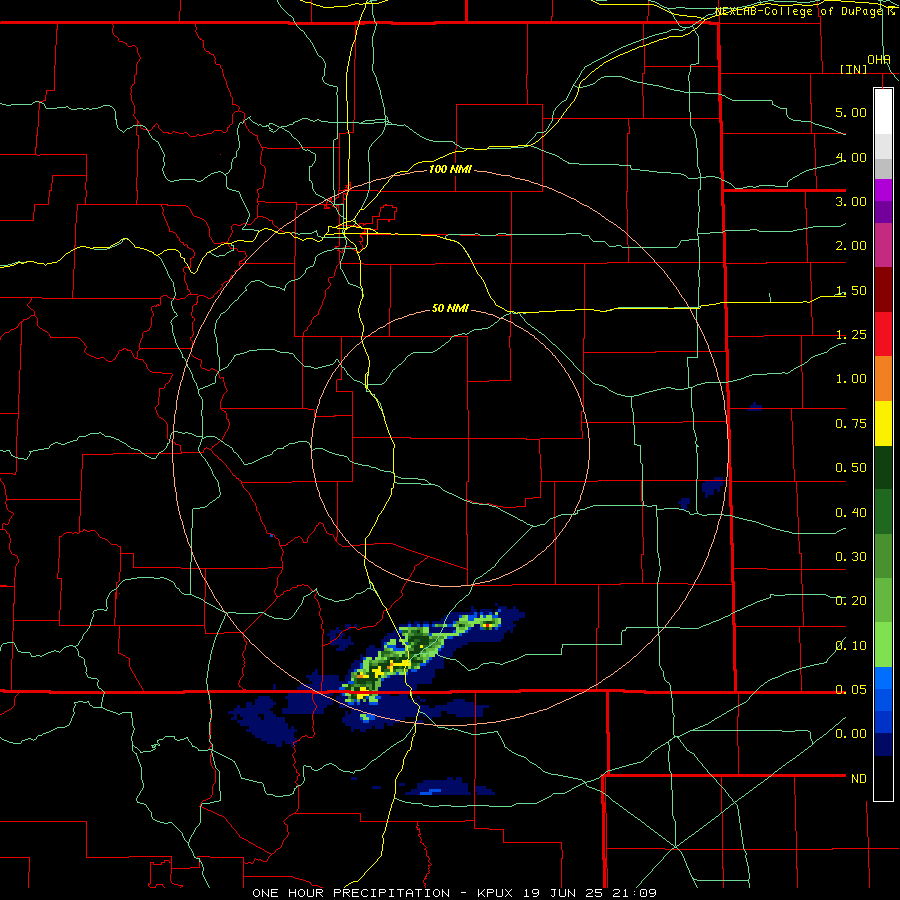Click the 2.00 legend value
Screen dimensions: 900x900
[x=851, y=246]
